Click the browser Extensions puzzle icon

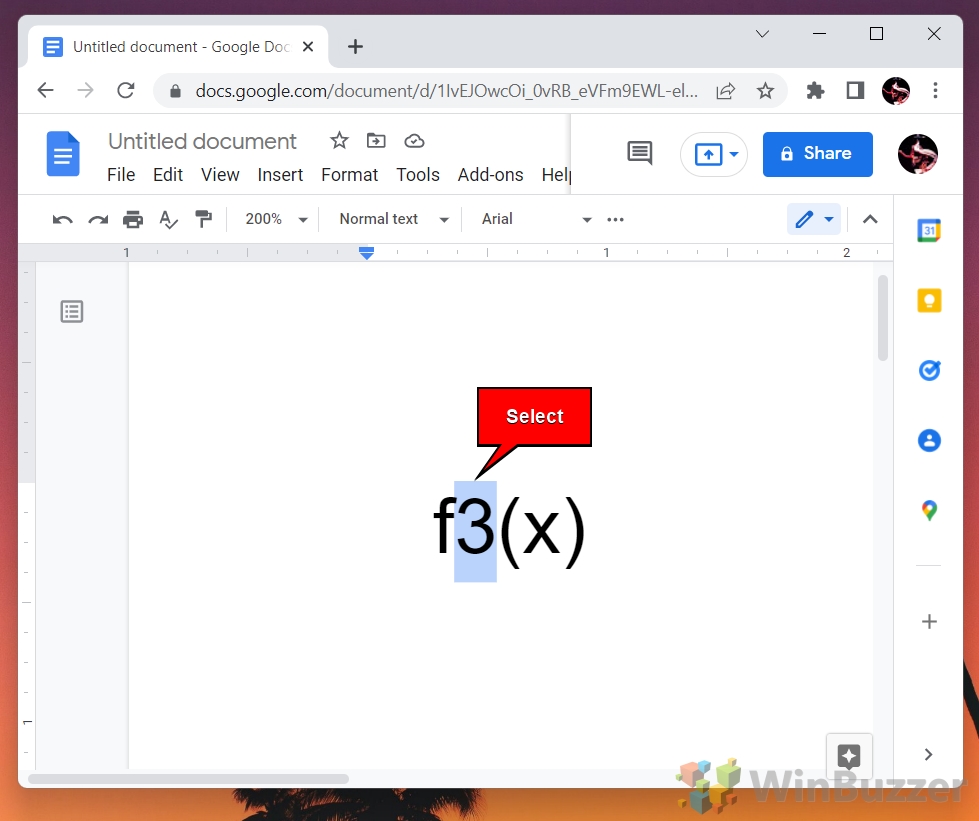pyautogui.click(x=815, y=91)
